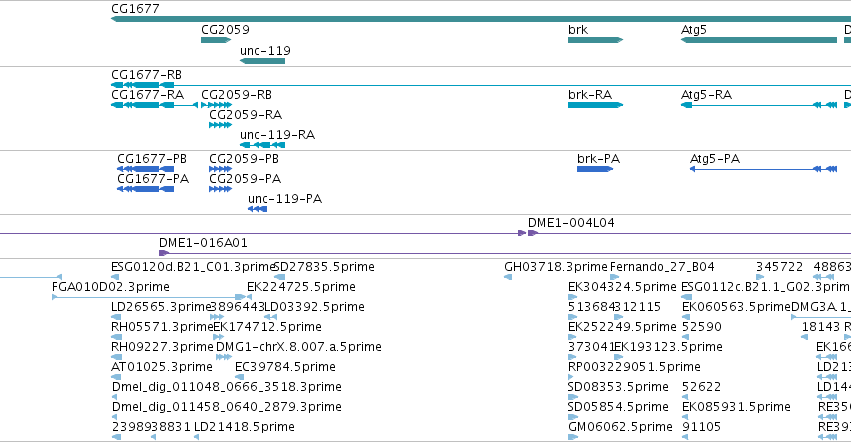Select the GH03718.3prime EST label
Viewport: 851px width, 442px height.
click(x=556, y=267)
